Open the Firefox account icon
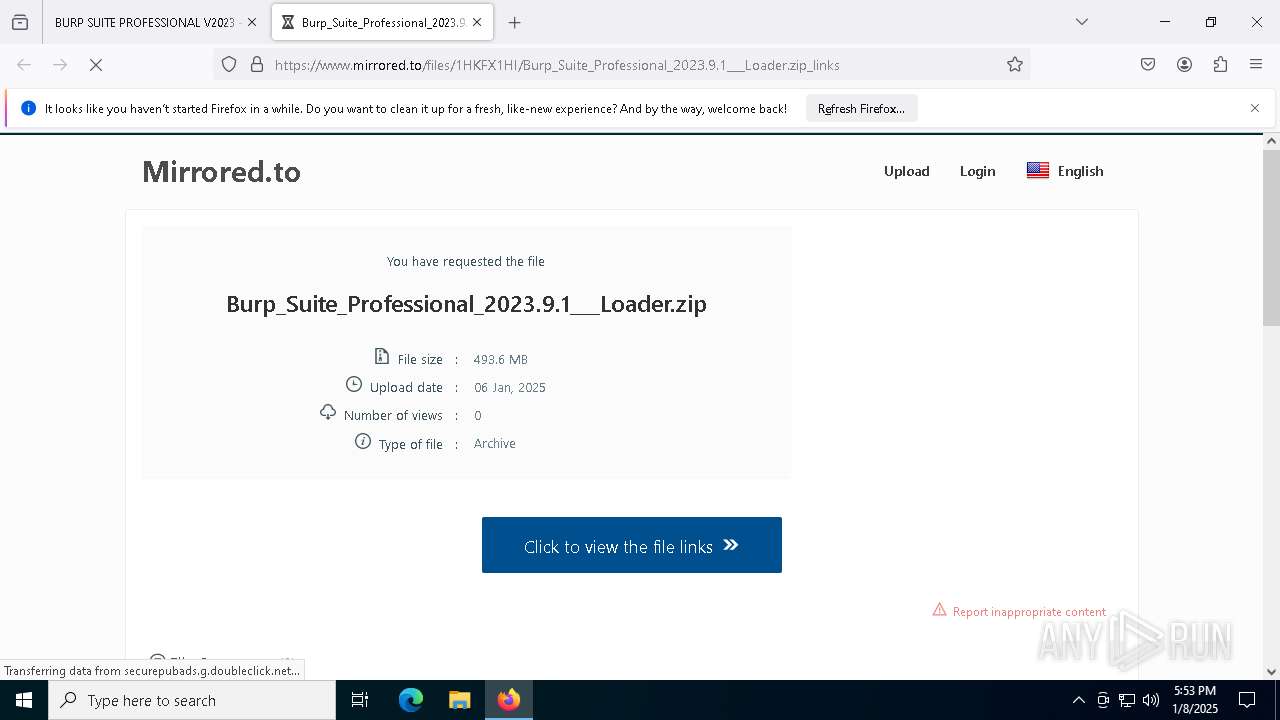 1184,65
